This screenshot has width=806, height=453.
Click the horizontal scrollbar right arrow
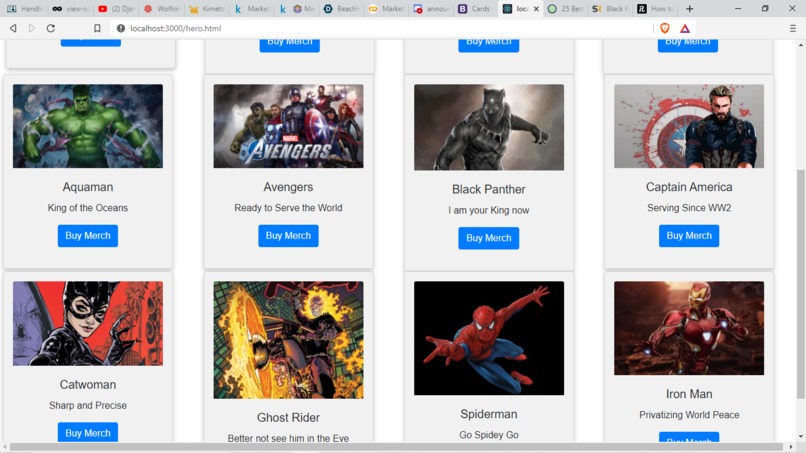click(x=791, y=447)
